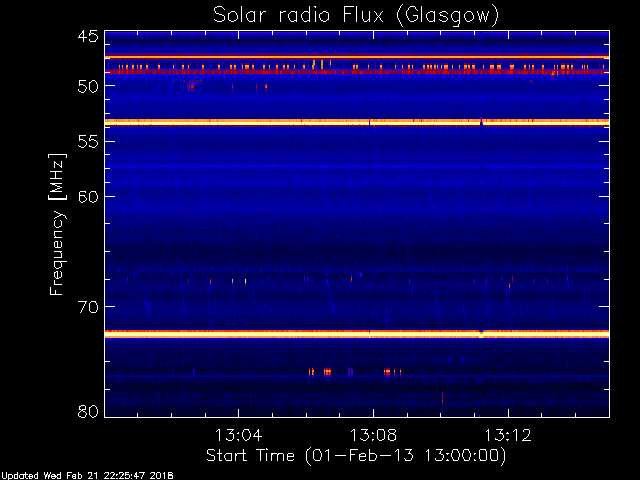Click the red spot just below 50 MHz
The height and width of the screenshot is (480, 640).
(191, 87)
